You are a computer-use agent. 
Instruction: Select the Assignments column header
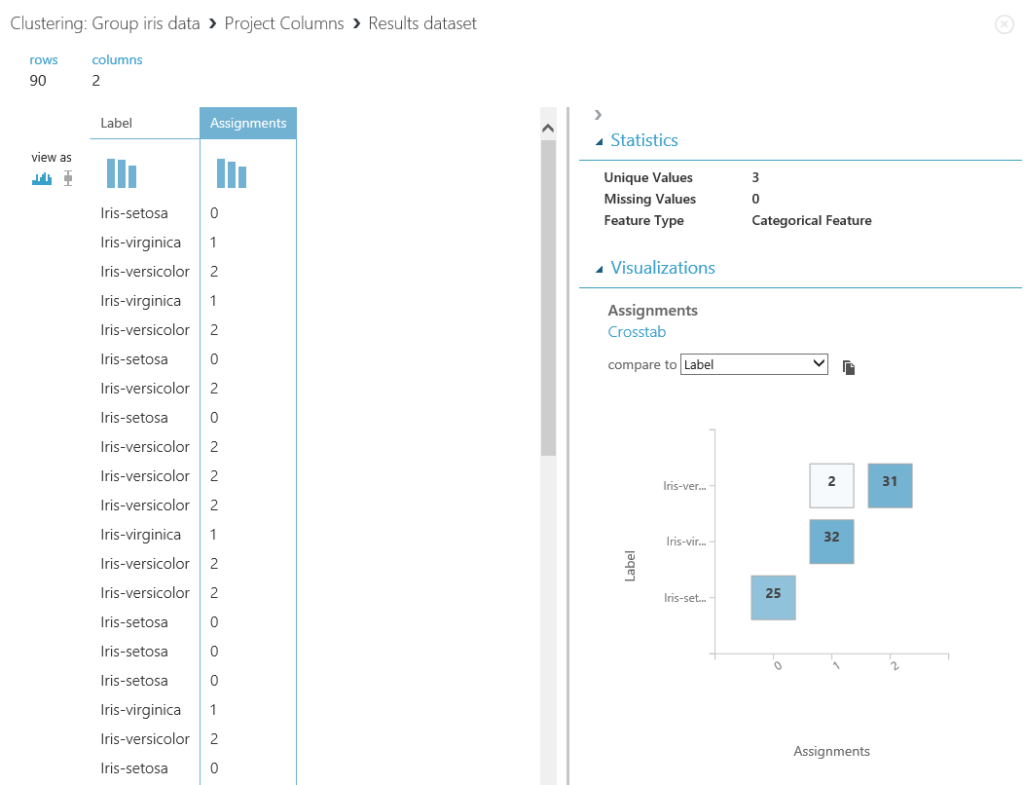pyautogui.click(x=248, y=122)
